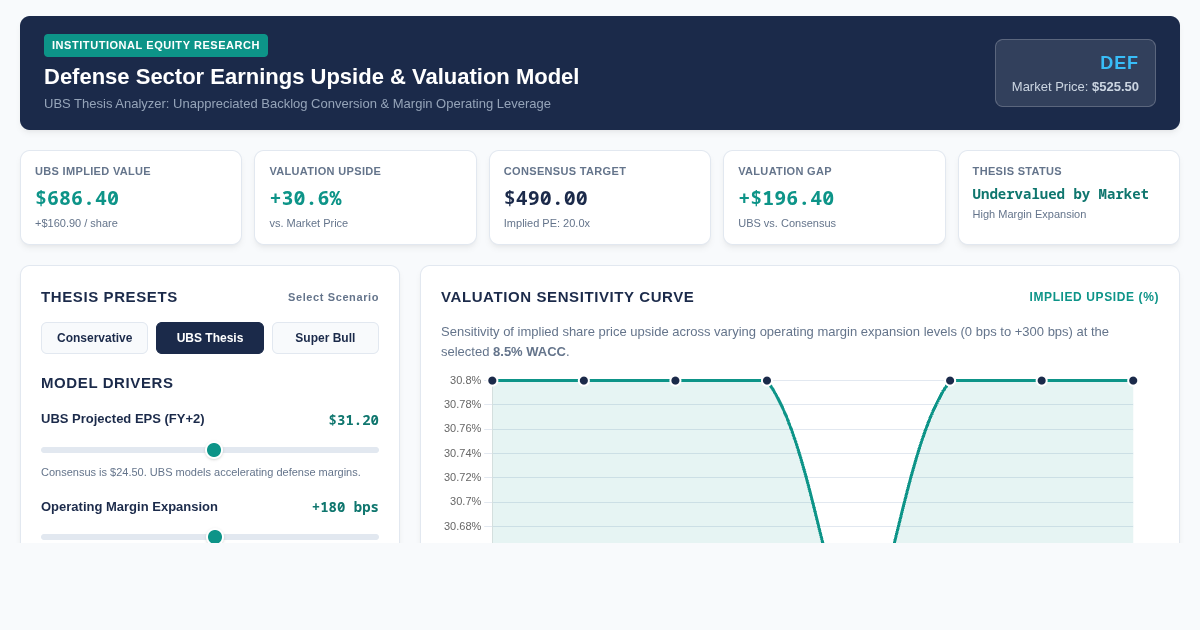Viewport: 1200px width, 630px height.
Task: Click the first data point on curve
Action: point(492,381)
